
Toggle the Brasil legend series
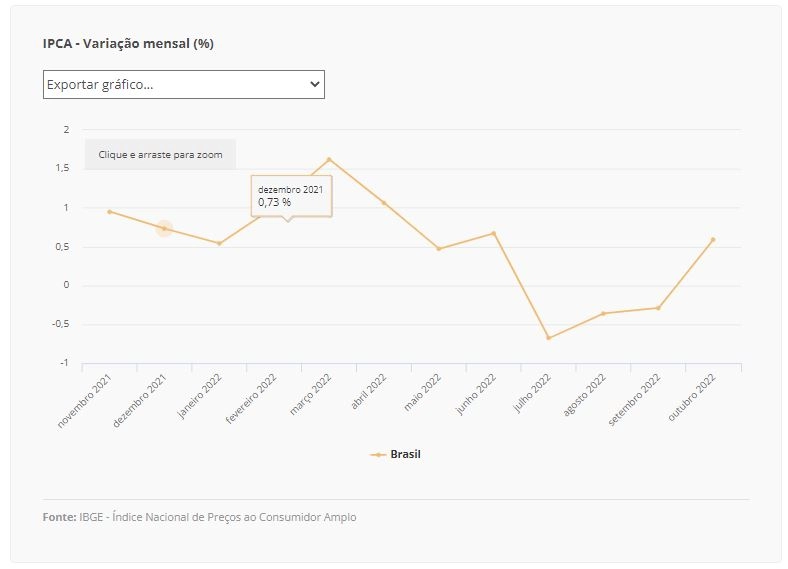(x=396, y=454)
